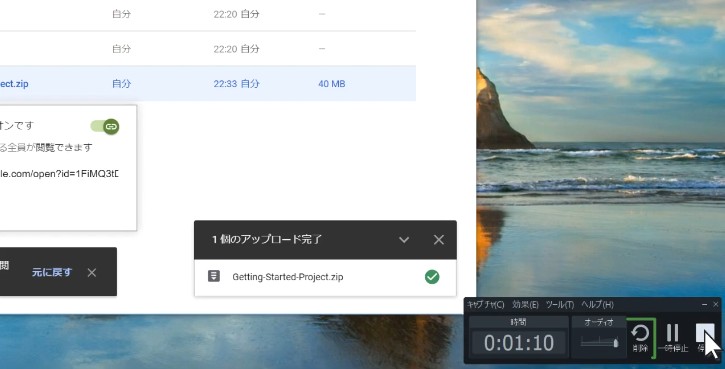Minimize the recorder toolbar window

[704, 304]
